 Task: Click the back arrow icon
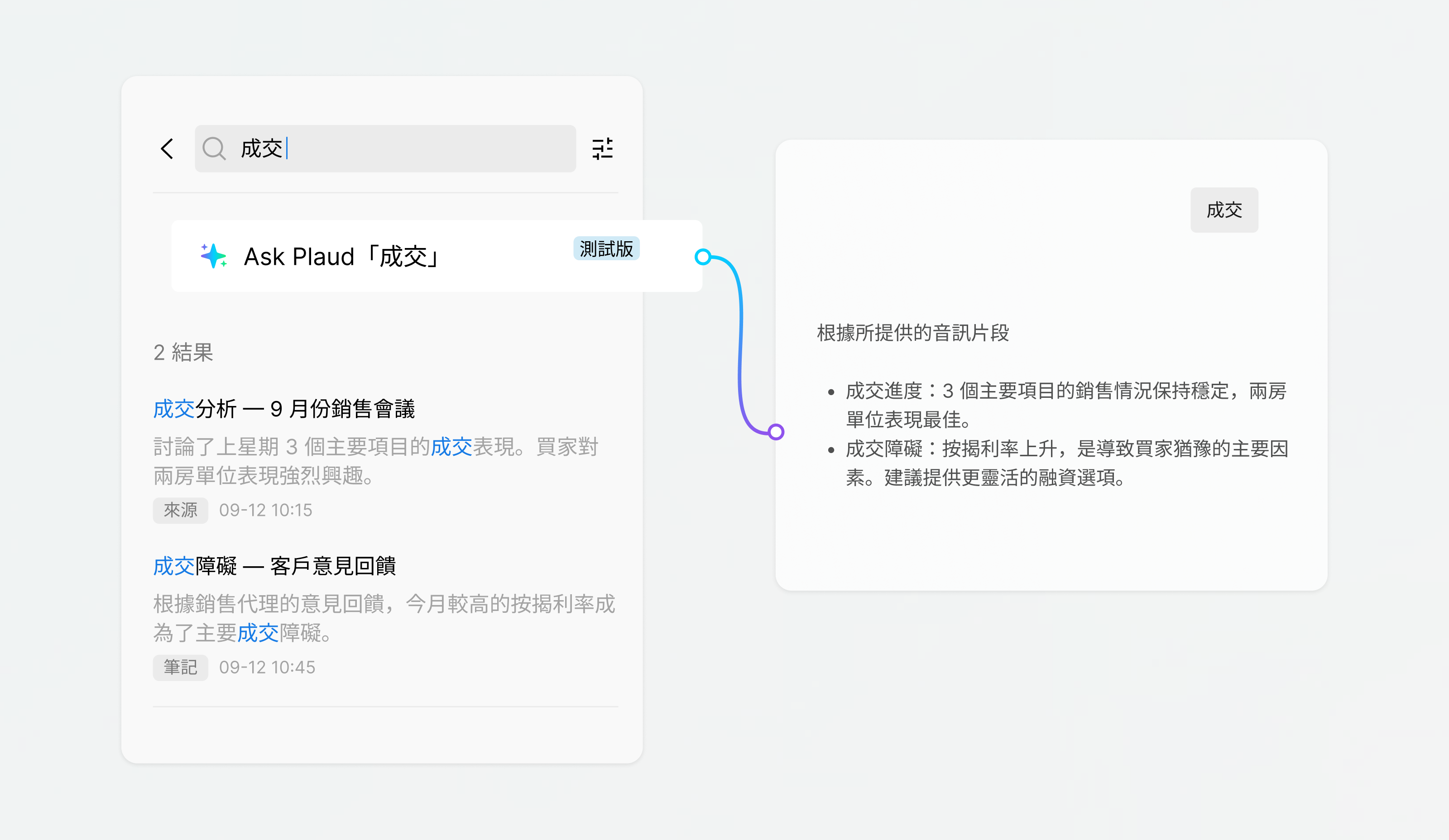167,149
